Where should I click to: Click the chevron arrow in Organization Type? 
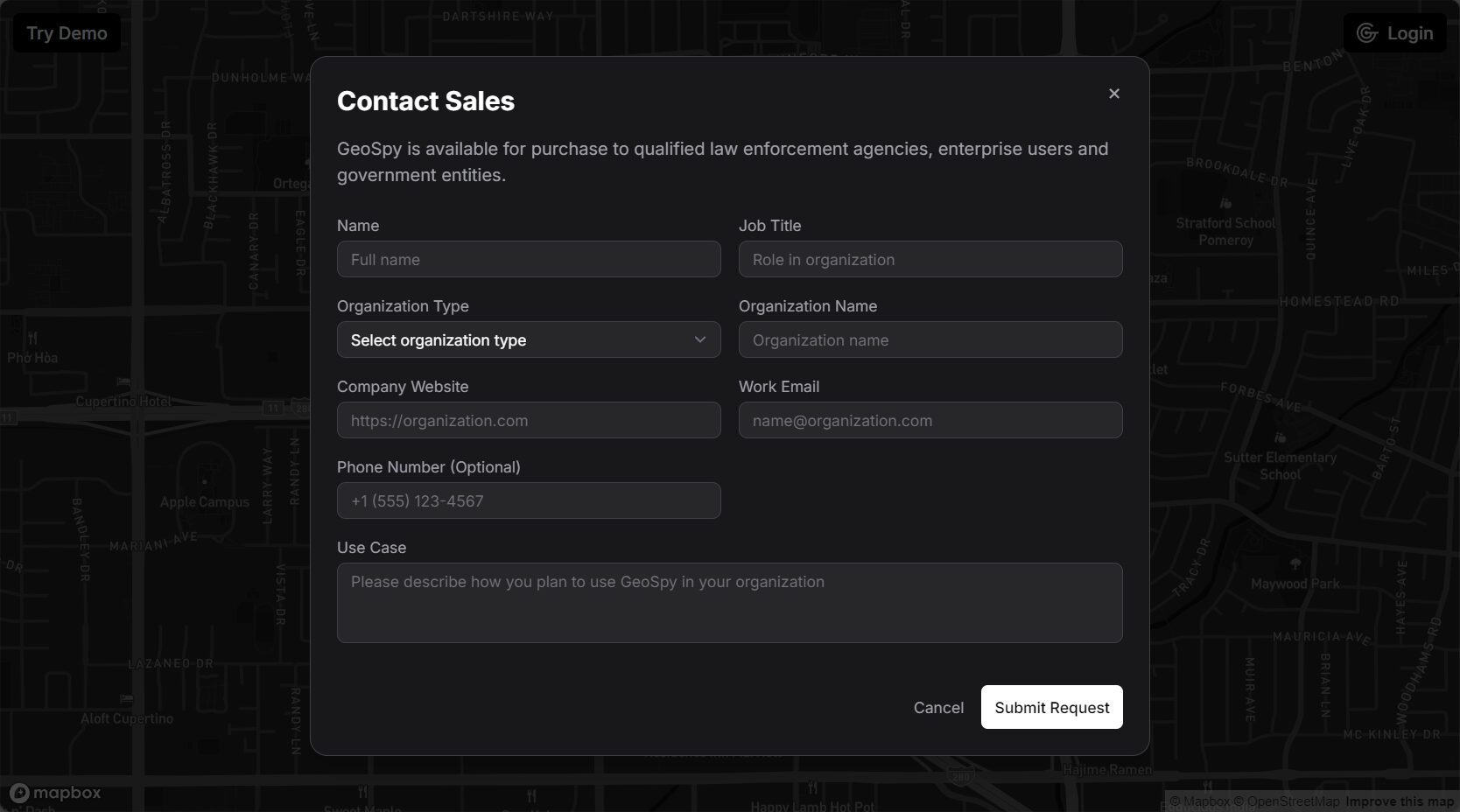pos(700,339)
